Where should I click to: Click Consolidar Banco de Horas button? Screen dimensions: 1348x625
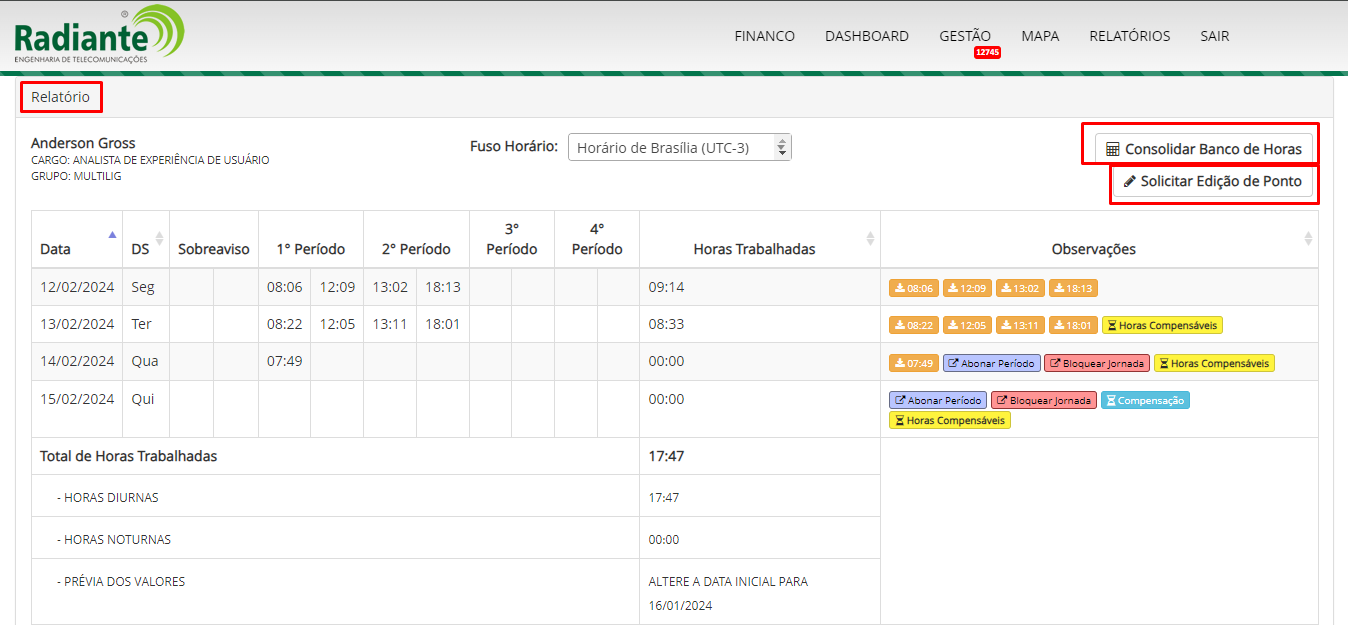[1203, 149]
